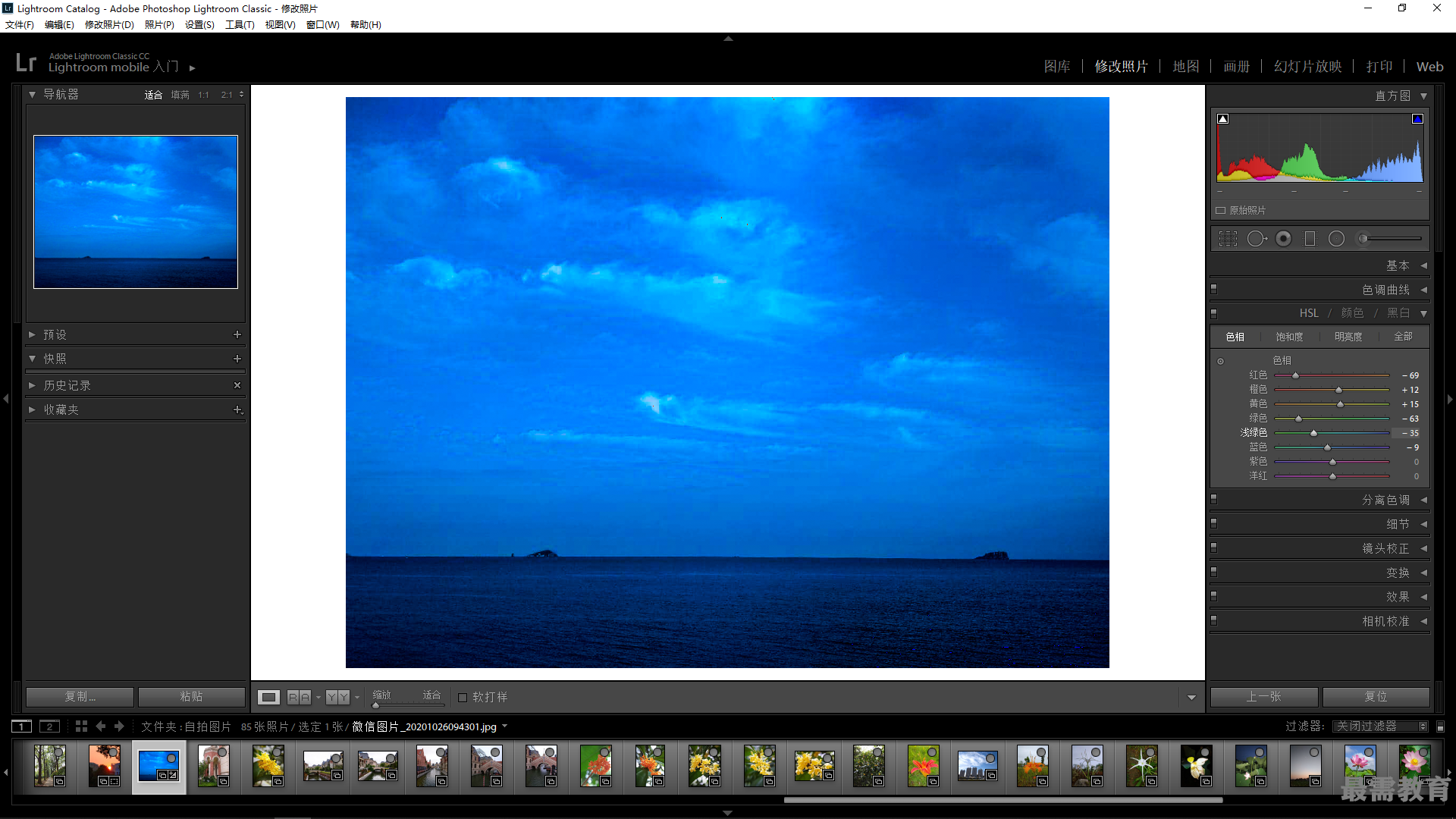
Task: Go back with the left arrow in filmstrip bar
Action: [x=100, y=726]
